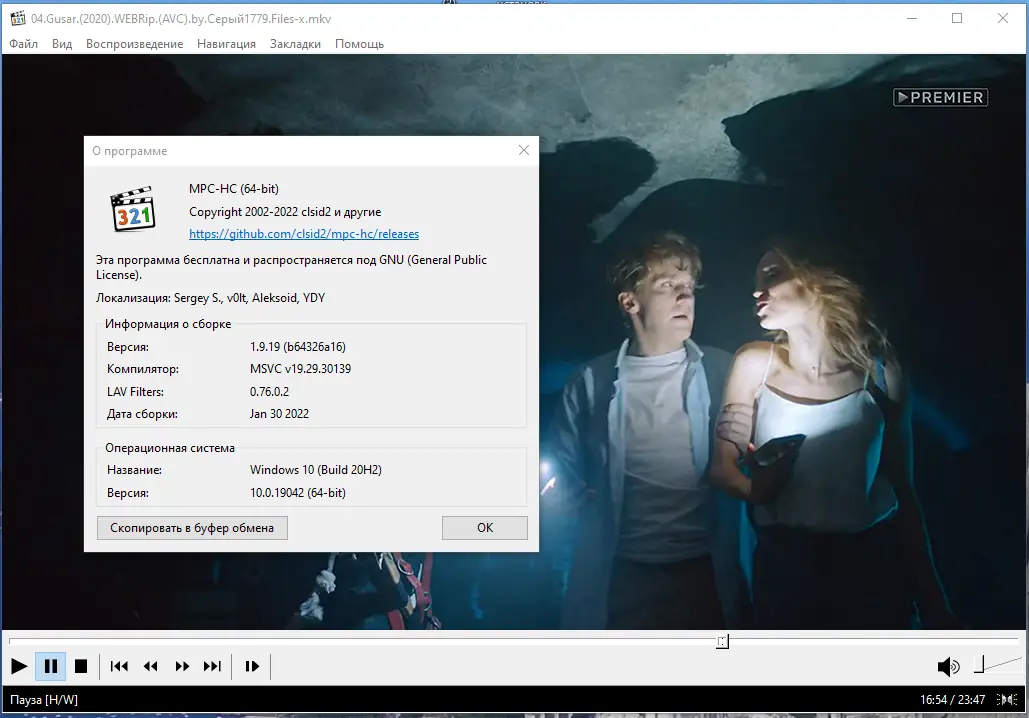Click the Пауза [H/W] status text
Screen dimensions: 1029x718
pyautogui.click(x=44, y=700)
